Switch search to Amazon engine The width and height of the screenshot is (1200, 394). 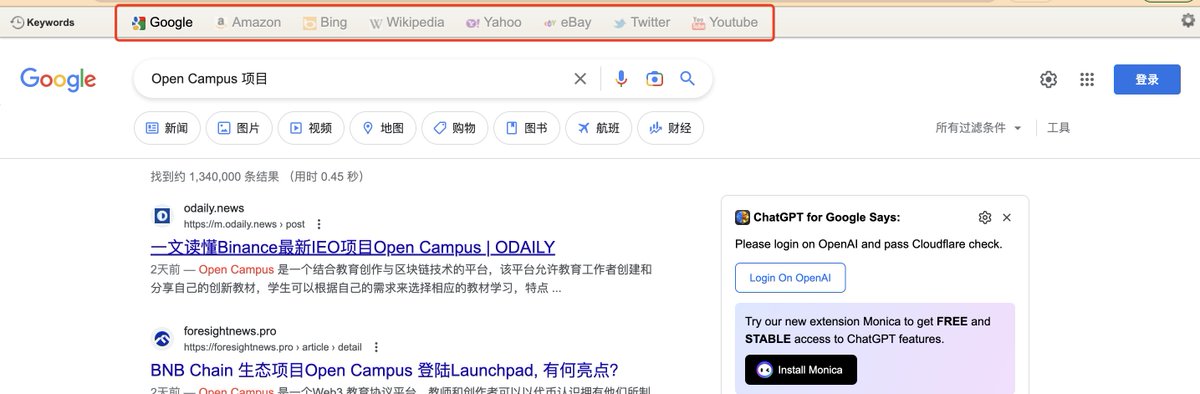(x=248, y=22)
